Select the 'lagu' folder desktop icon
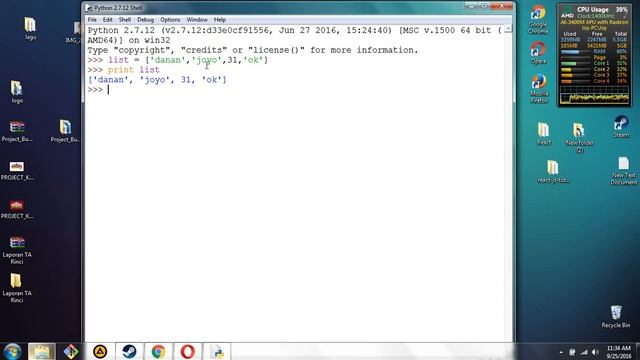Image resolution: width=640 pixels, height=360 pixels. tap(30, 28)
